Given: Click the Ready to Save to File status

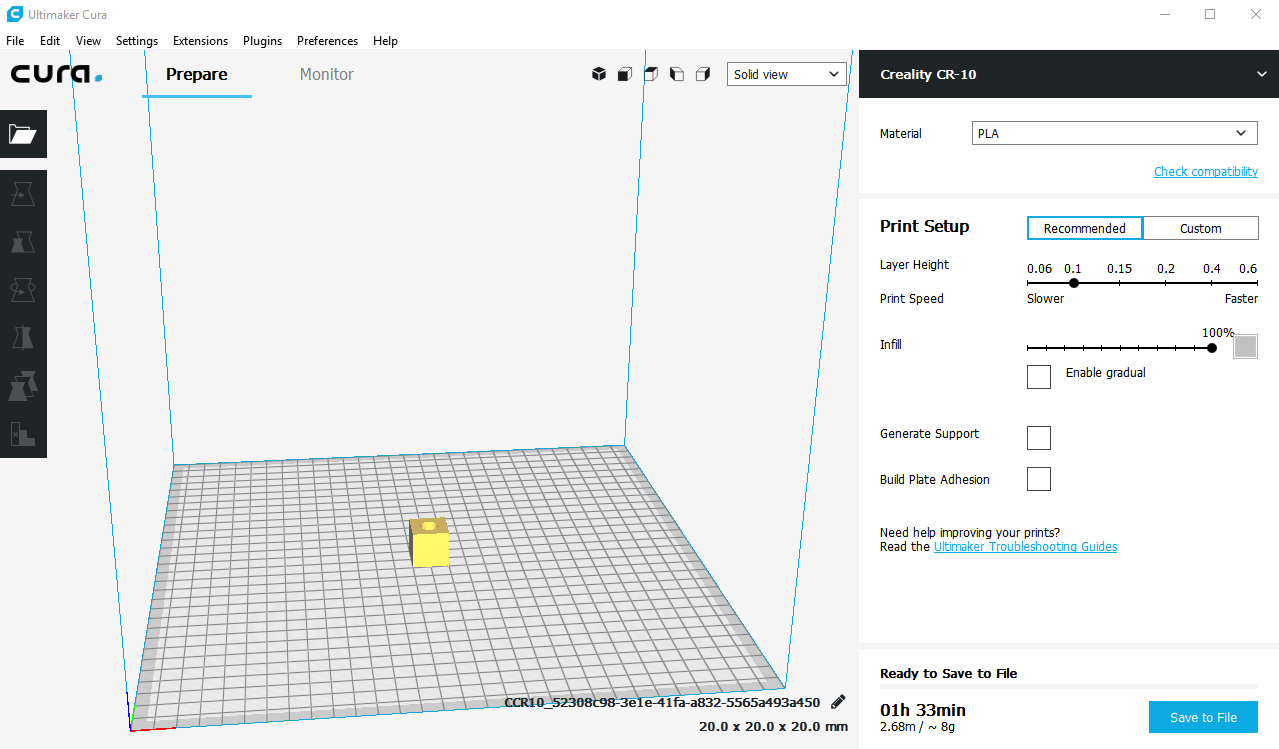Looking at the screenshot, I should tap(948, 673).
